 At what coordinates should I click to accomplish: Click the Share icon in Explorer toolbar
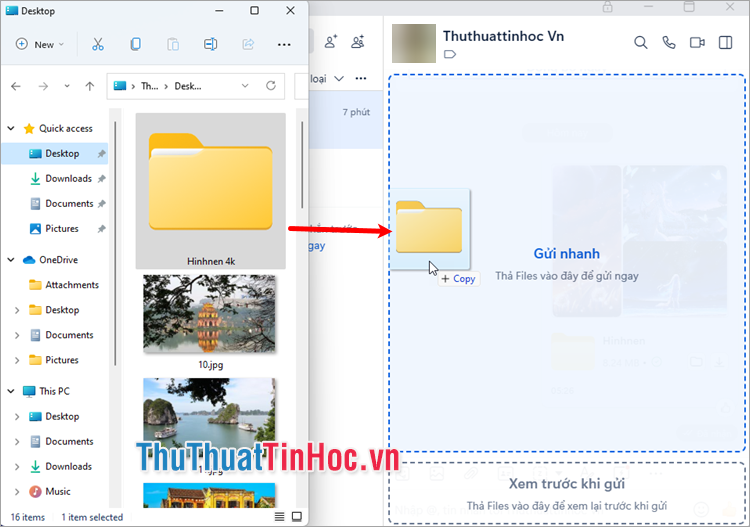point(248,44)
